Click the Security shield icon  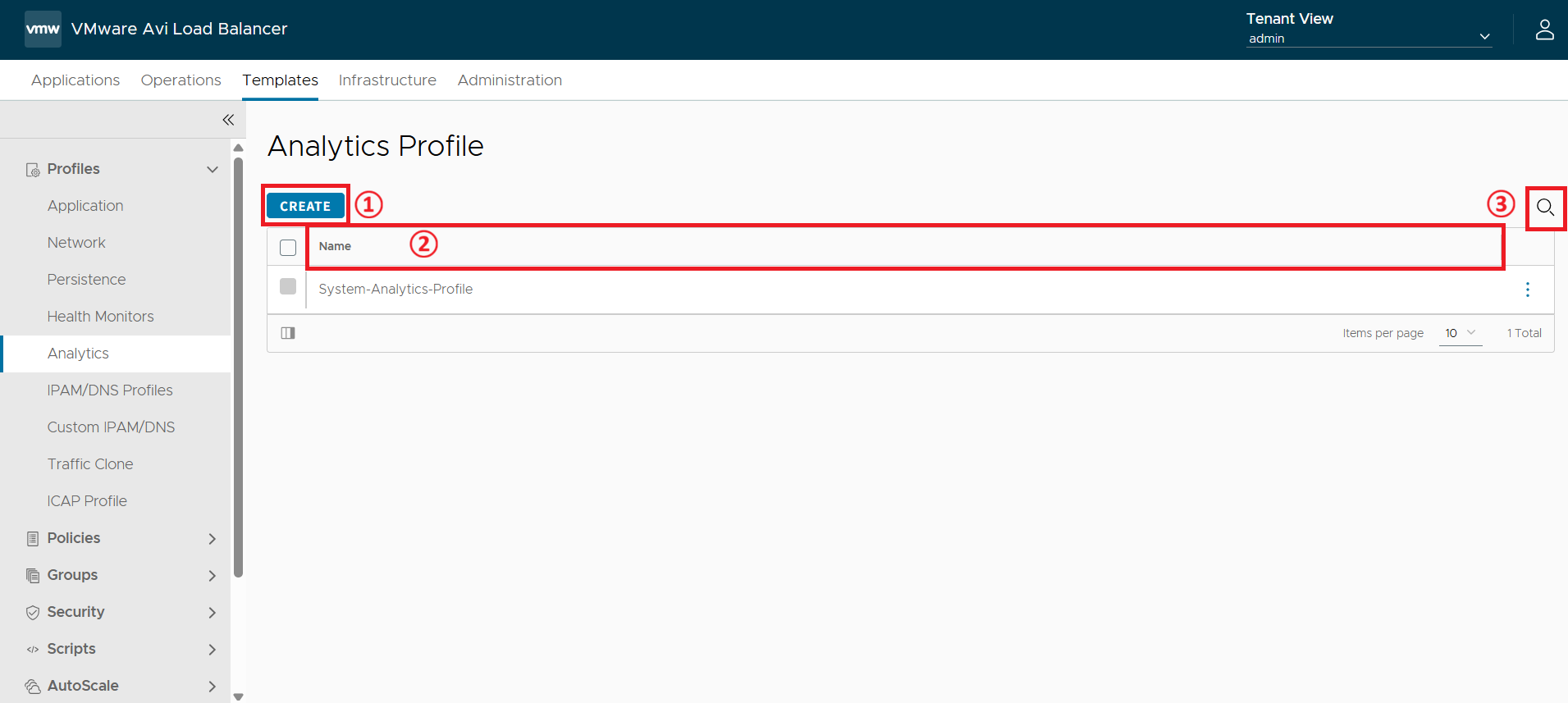pyautogui.click(x=33, y=613)
